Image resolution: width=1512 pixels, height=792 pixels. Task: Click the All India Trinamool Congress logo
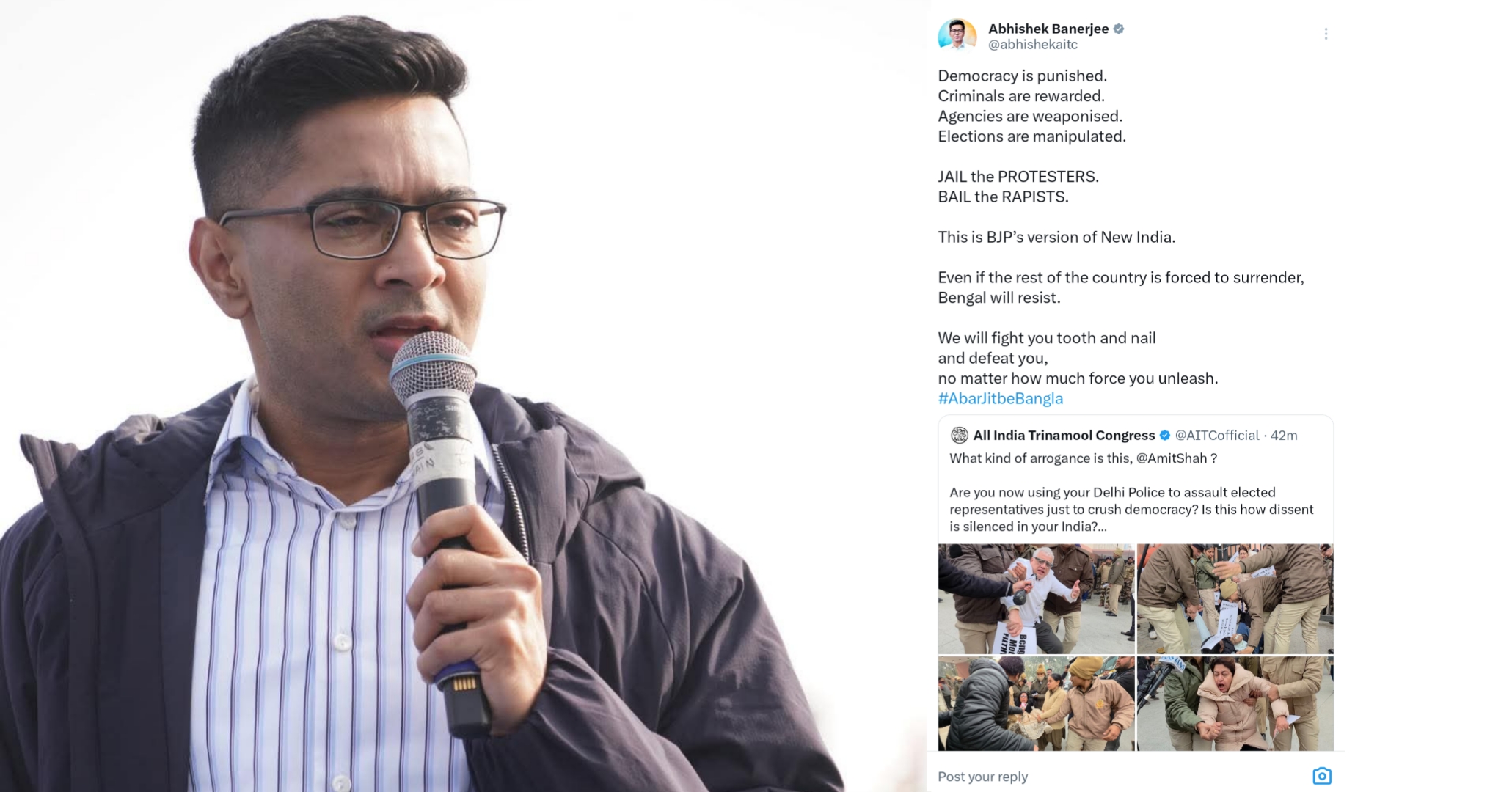[x=959, y=436]
